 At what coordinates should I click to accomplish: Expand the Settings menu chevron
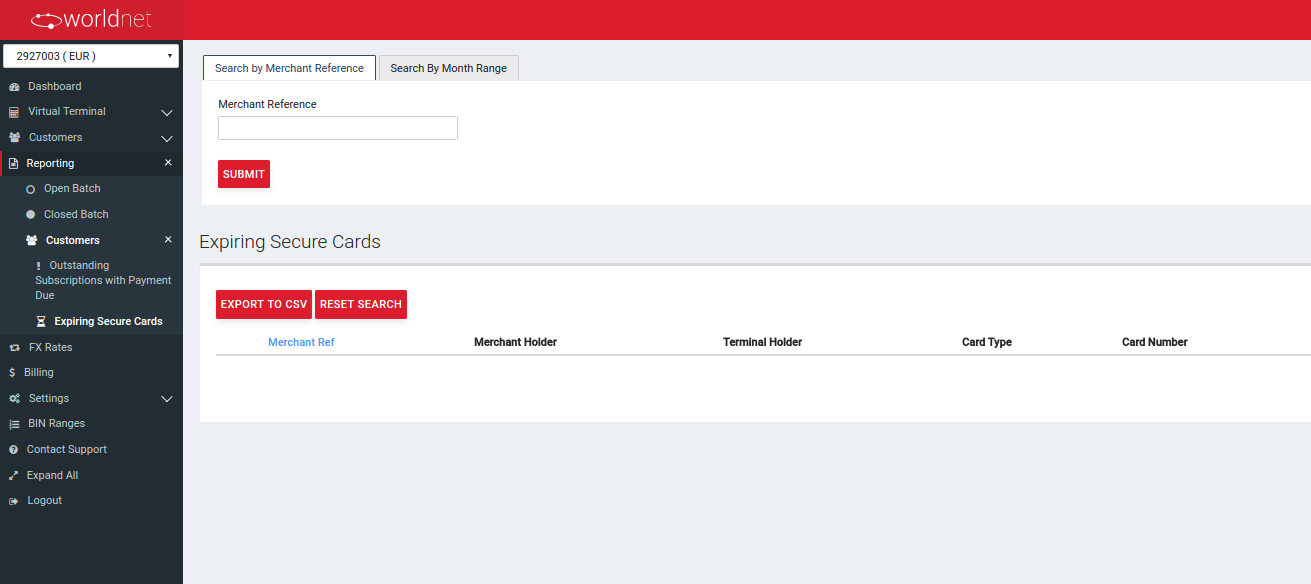167,399
